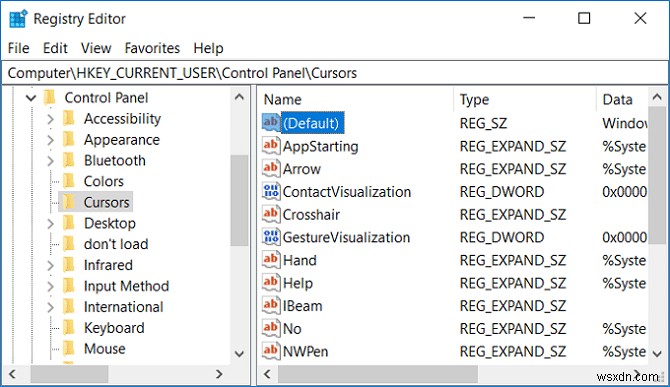Click the DWORD icon beside ContactVisualization
Viewport: 670px width, 387px height.
coord(271,191)
